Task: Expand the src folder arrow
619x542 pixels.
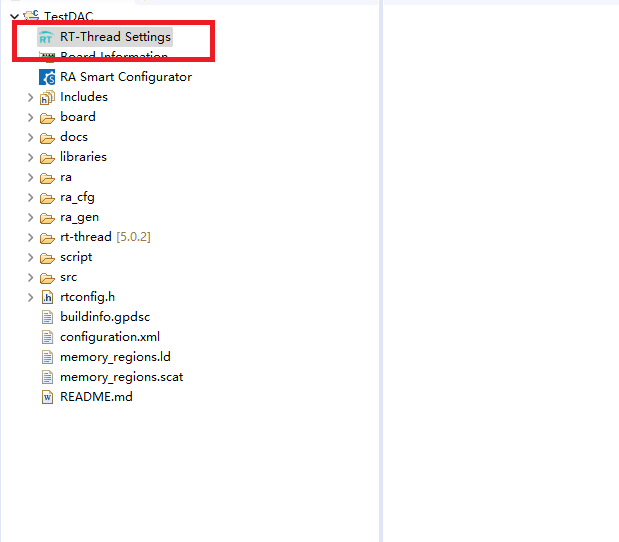Action: point(30,277)
